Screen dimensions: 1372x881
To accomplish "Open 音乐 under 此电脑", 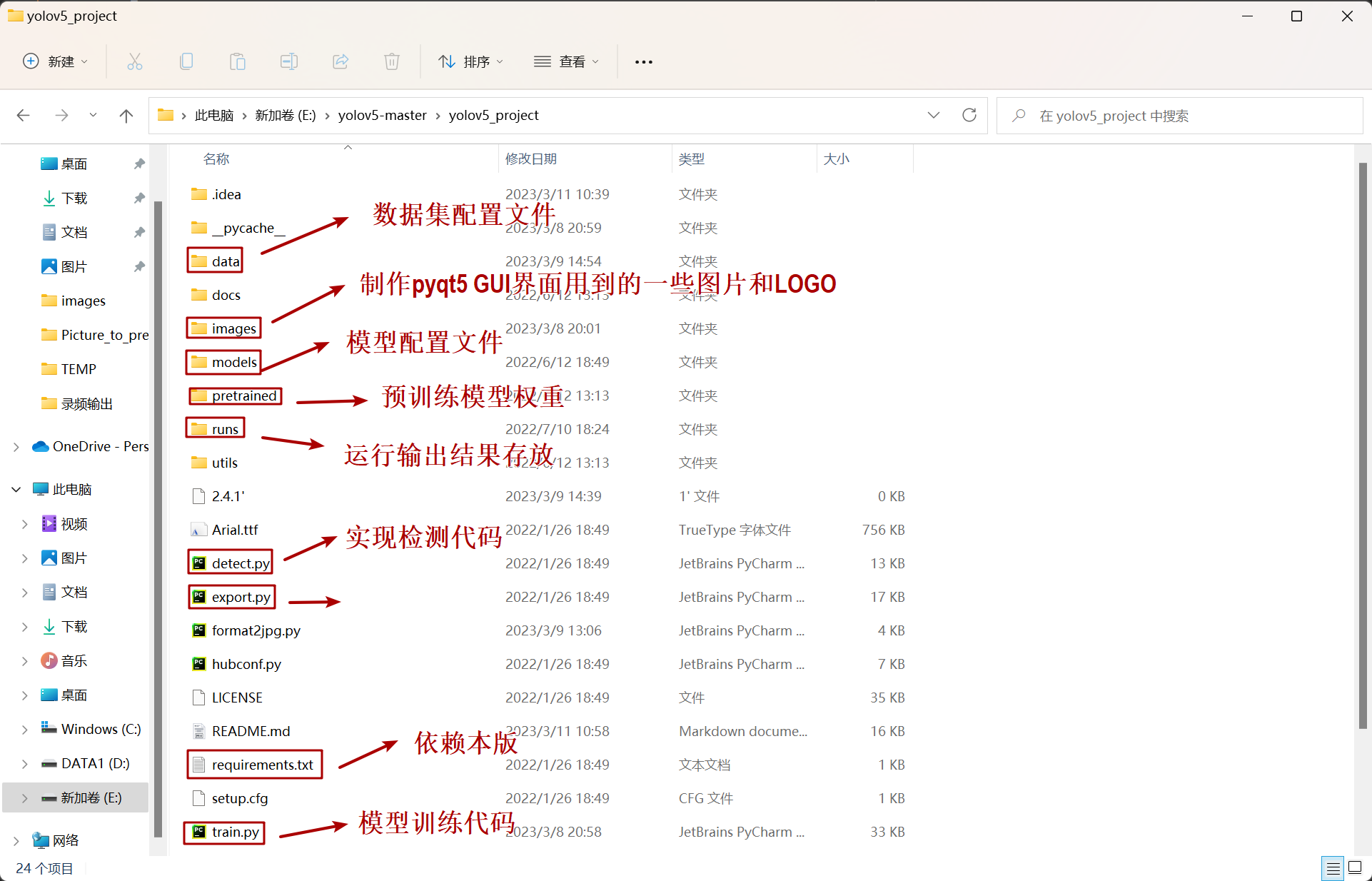I will (x=64, y=660).
